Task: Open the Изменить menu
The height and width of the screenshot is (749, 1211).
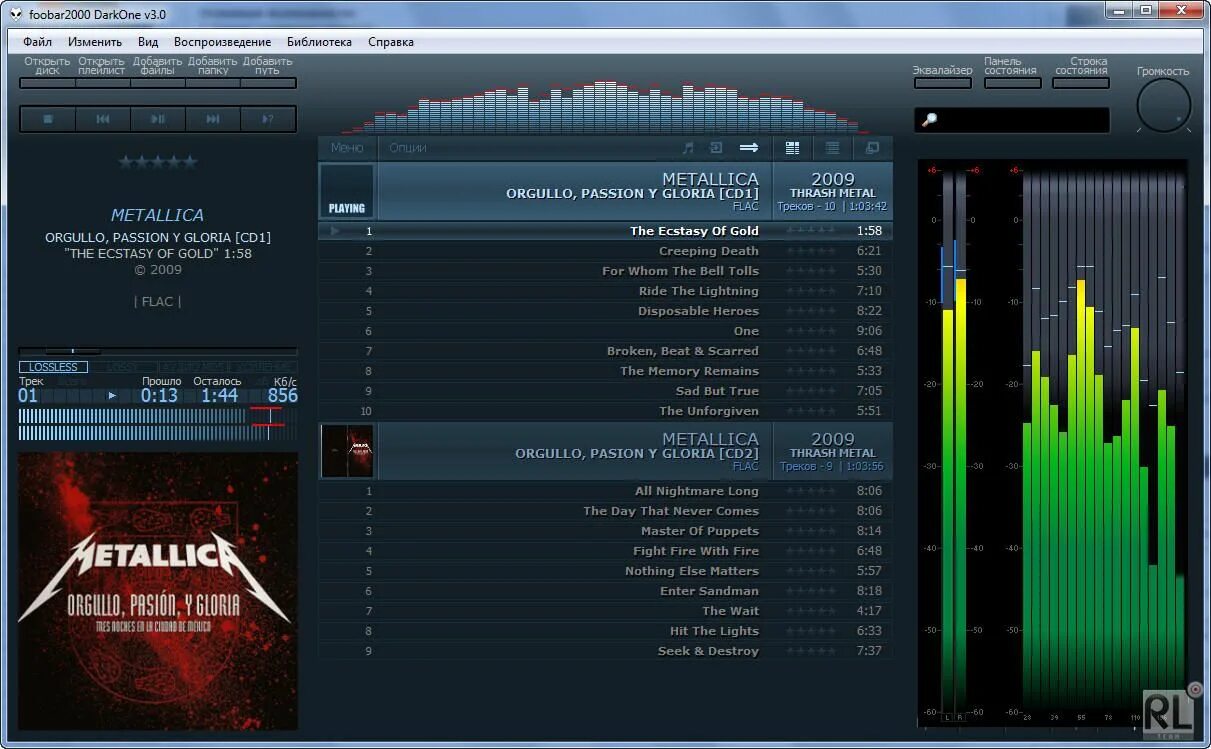Action: point(95,42)
